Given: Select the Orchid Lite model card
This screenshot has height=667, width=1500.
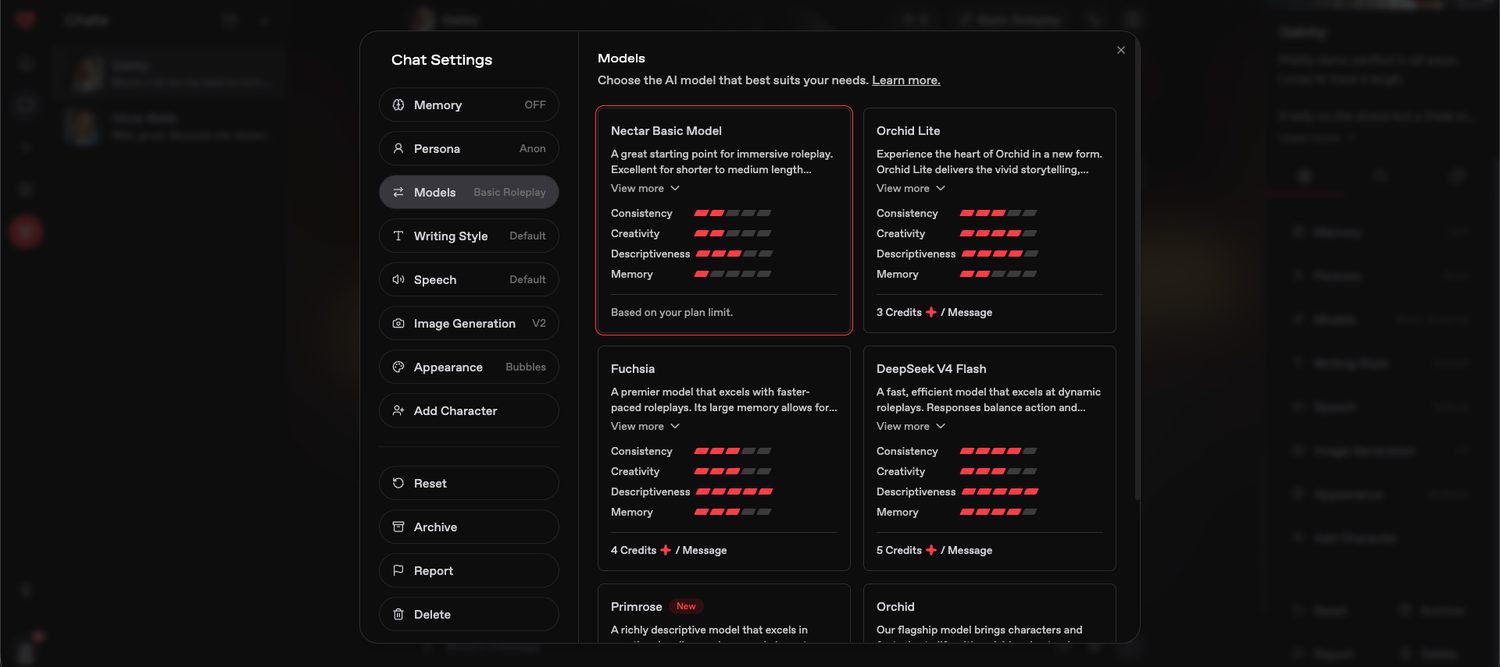Looking at the screenshot, I should 989,220.
